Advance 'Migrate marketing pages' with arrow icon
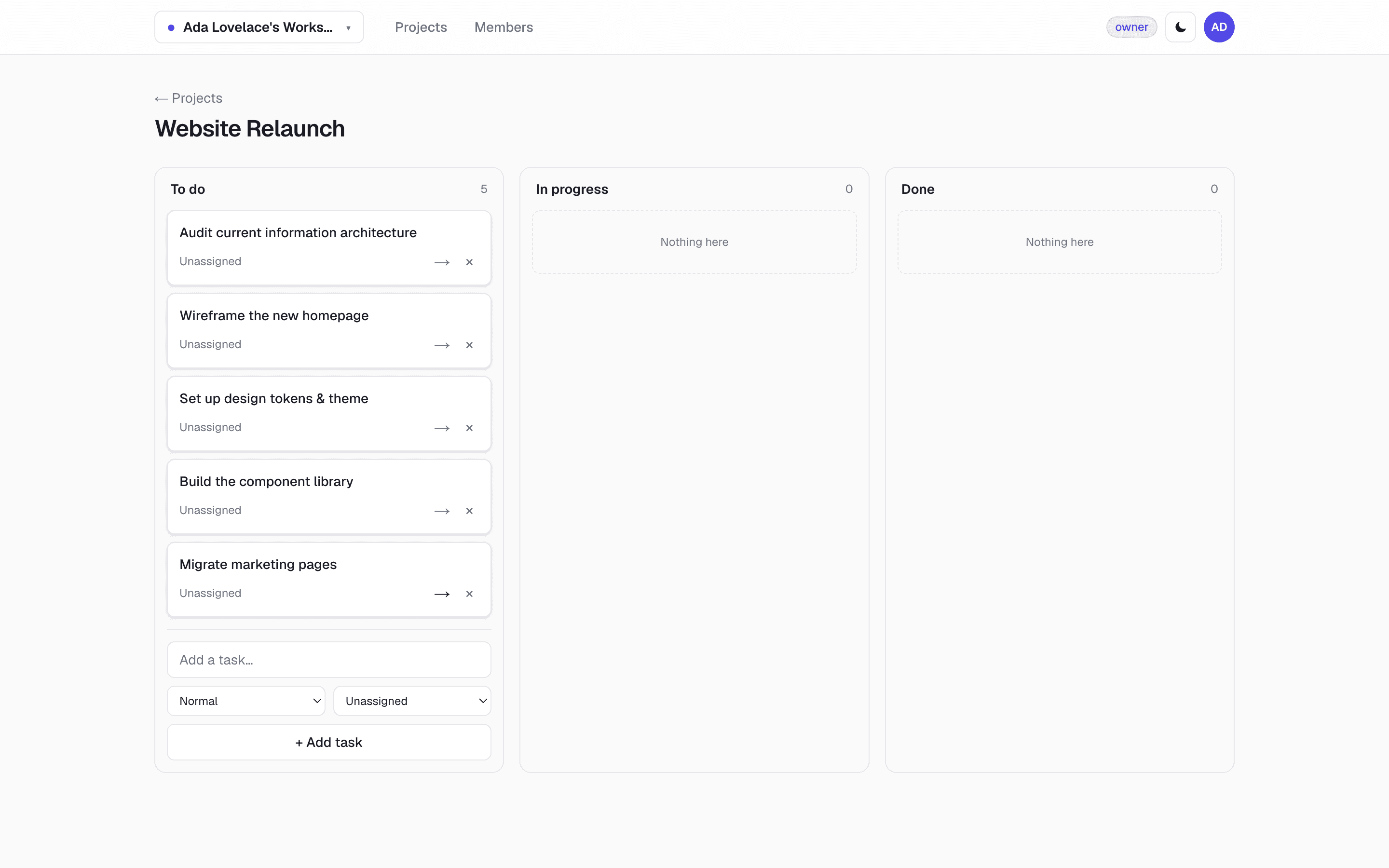This screenshot has width=1389, height=868. pyautogui.click(x=441, y=594)
